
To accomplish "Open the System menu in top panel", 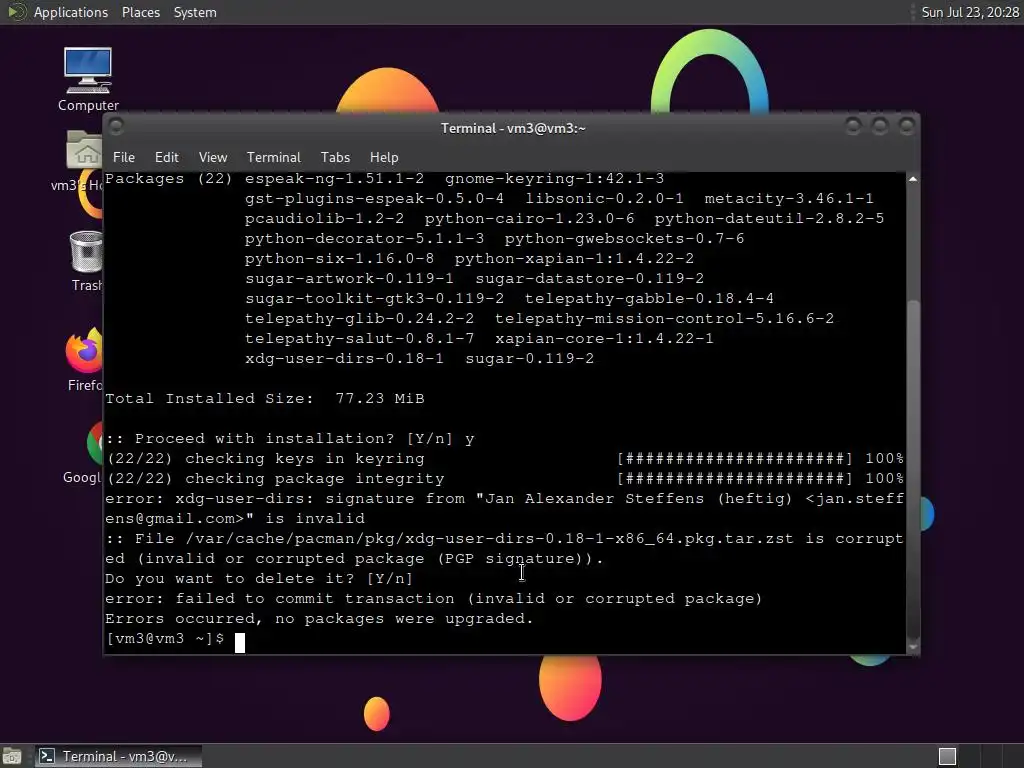I will [x=195, y=12].
